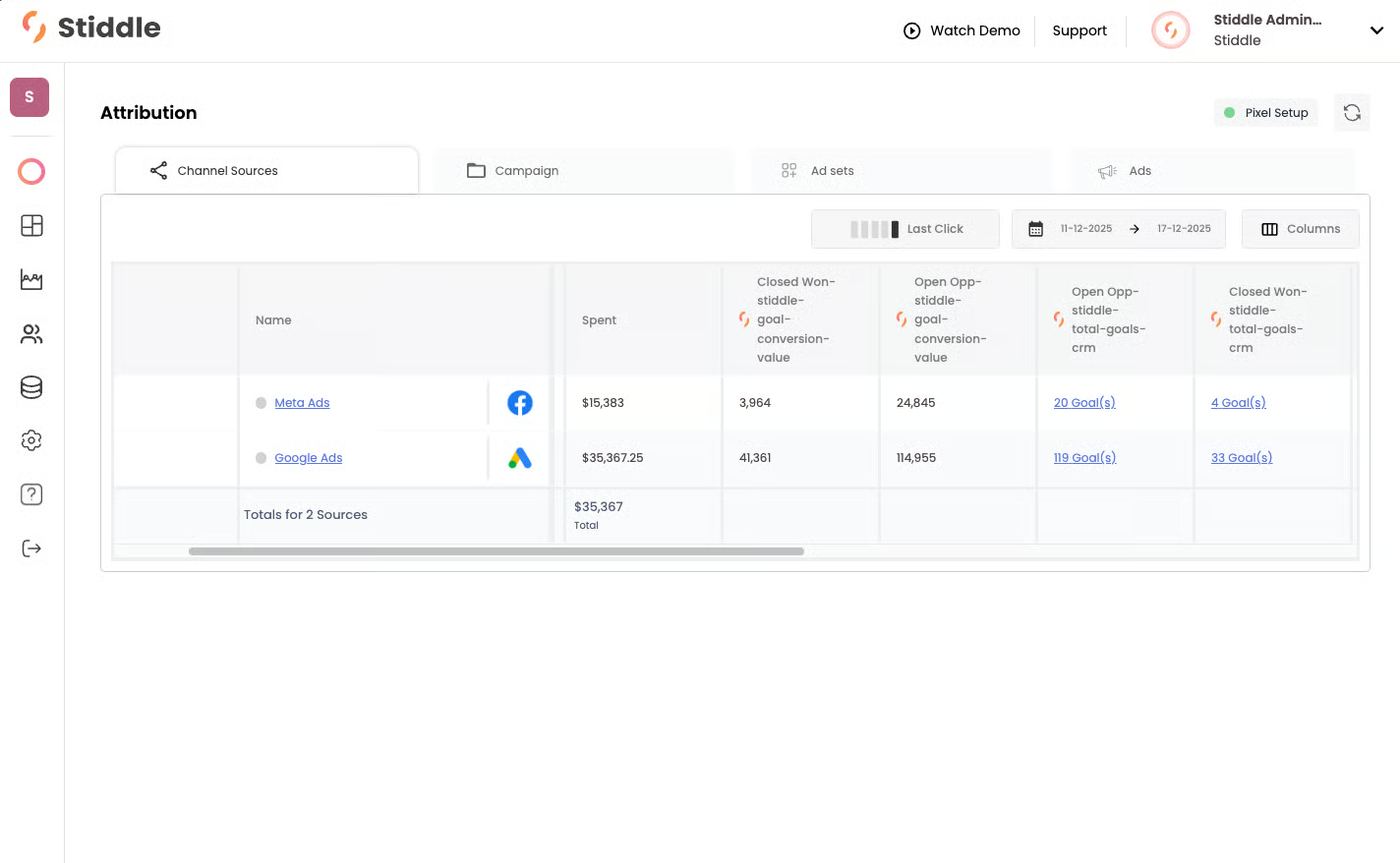Click the Stiddle Admin profile avatar
This screenshot has height=863, width=1400.
[x=1170, y=30]
